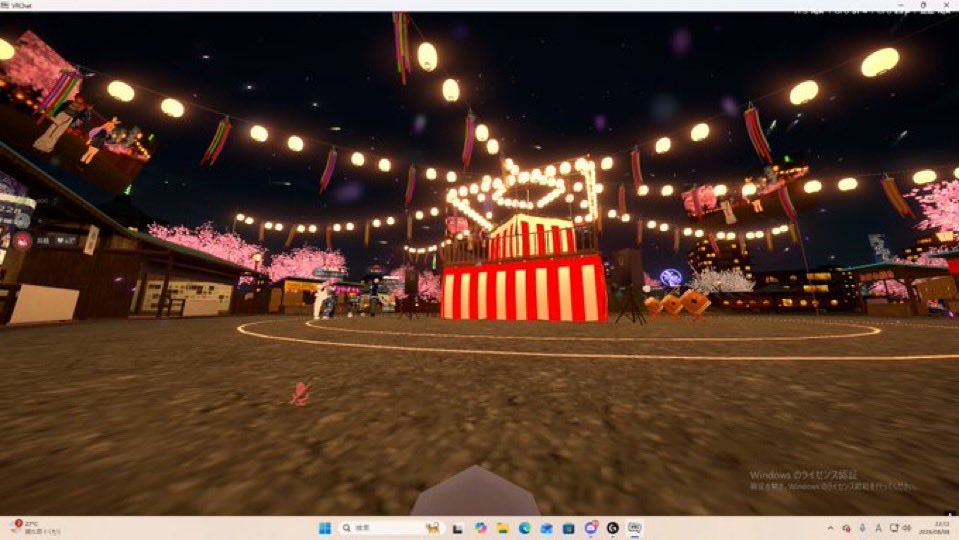
Task: Select the VRChat icon on the taskbar
Action: click(635, 528)
